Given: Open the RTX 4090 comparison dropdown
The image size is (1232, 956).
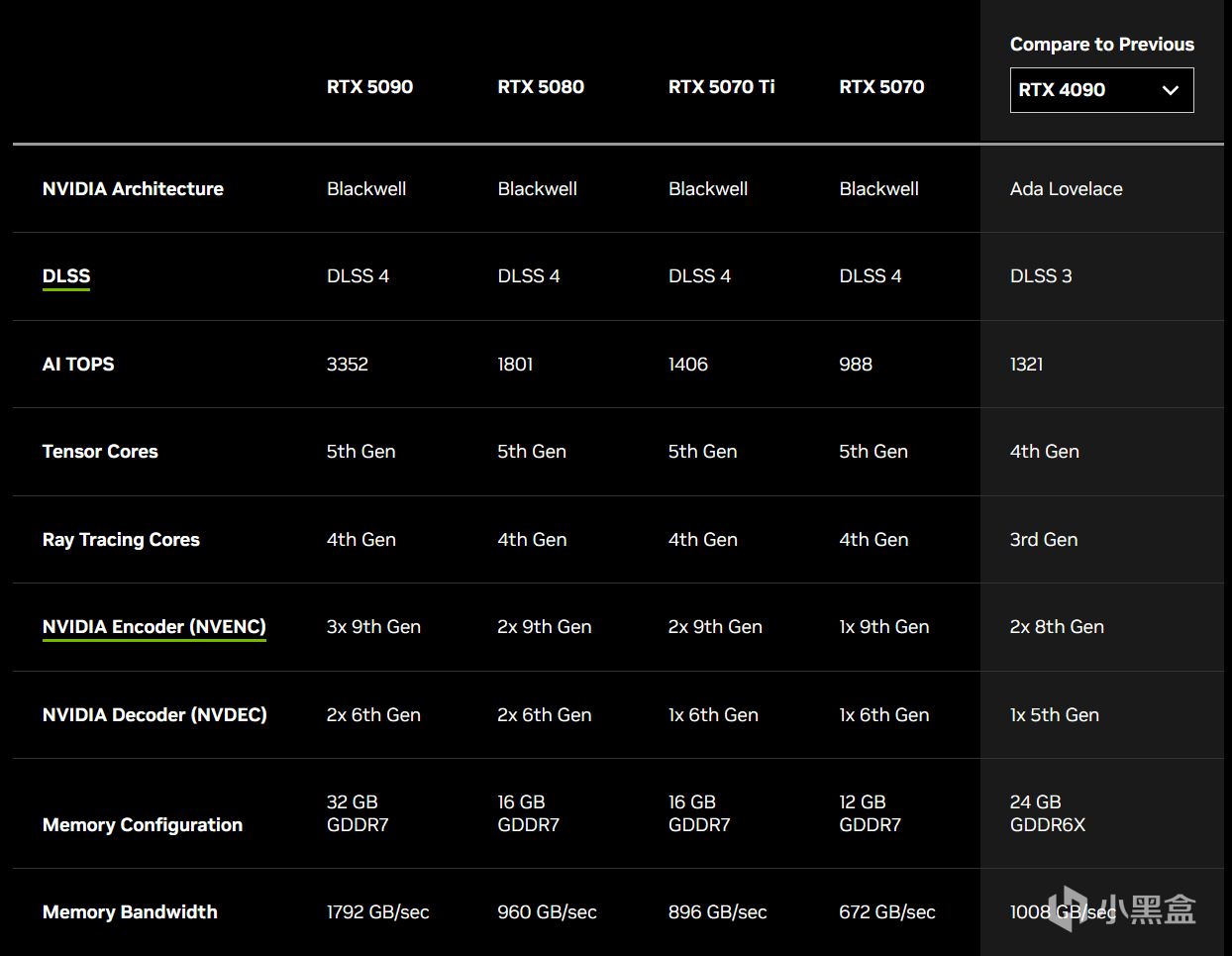Looking at the screenshot, I should 1100,90.
